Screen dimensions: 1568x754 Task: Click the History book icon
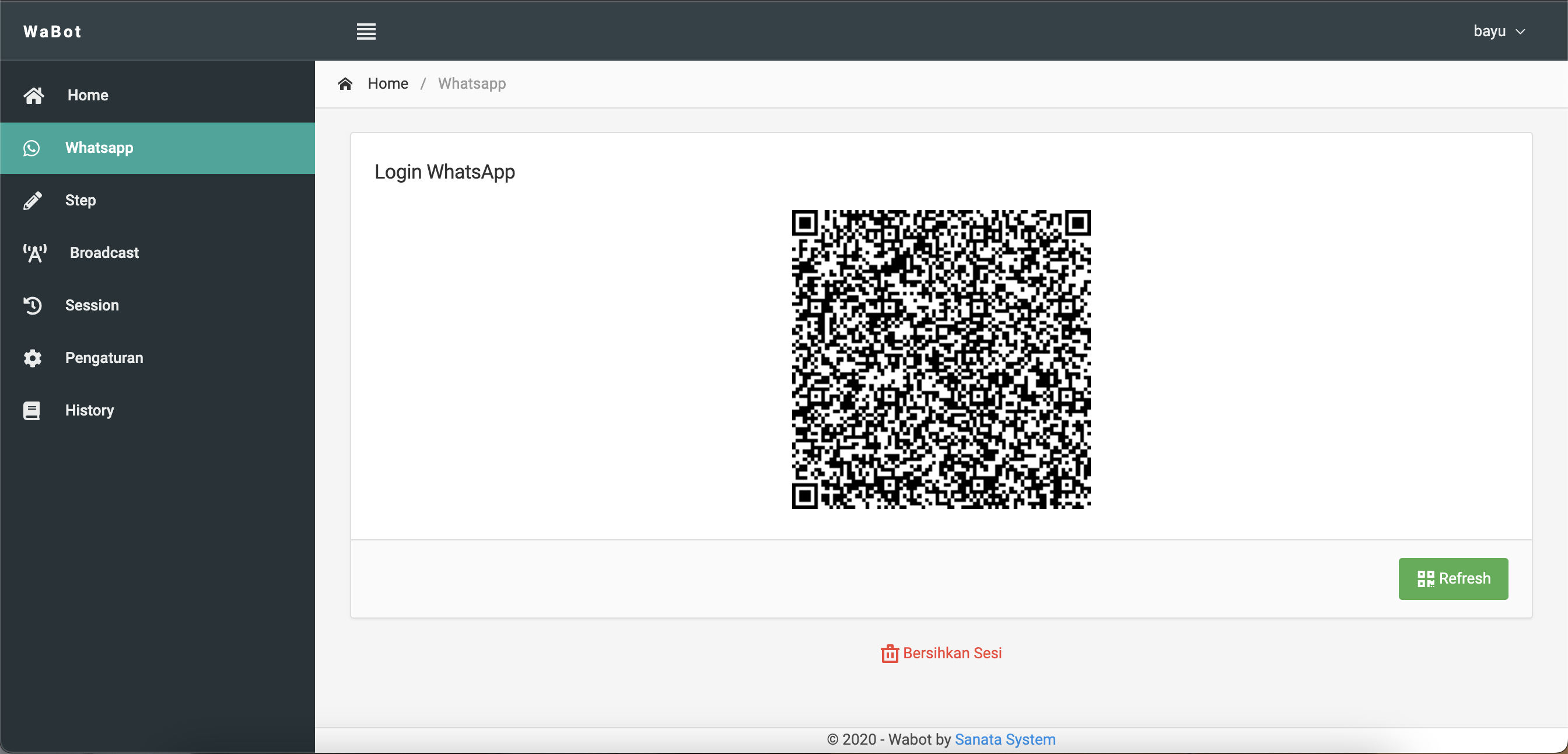coord(32,410)
